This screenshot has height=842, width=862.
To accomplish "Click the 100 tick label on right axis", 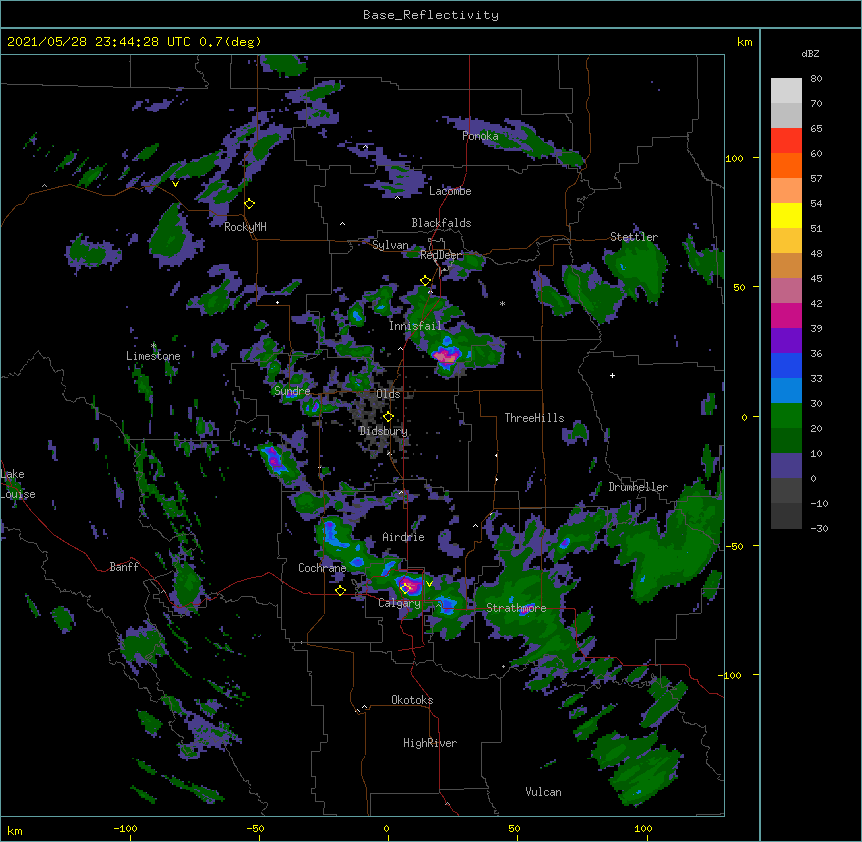I will point(734,158).
